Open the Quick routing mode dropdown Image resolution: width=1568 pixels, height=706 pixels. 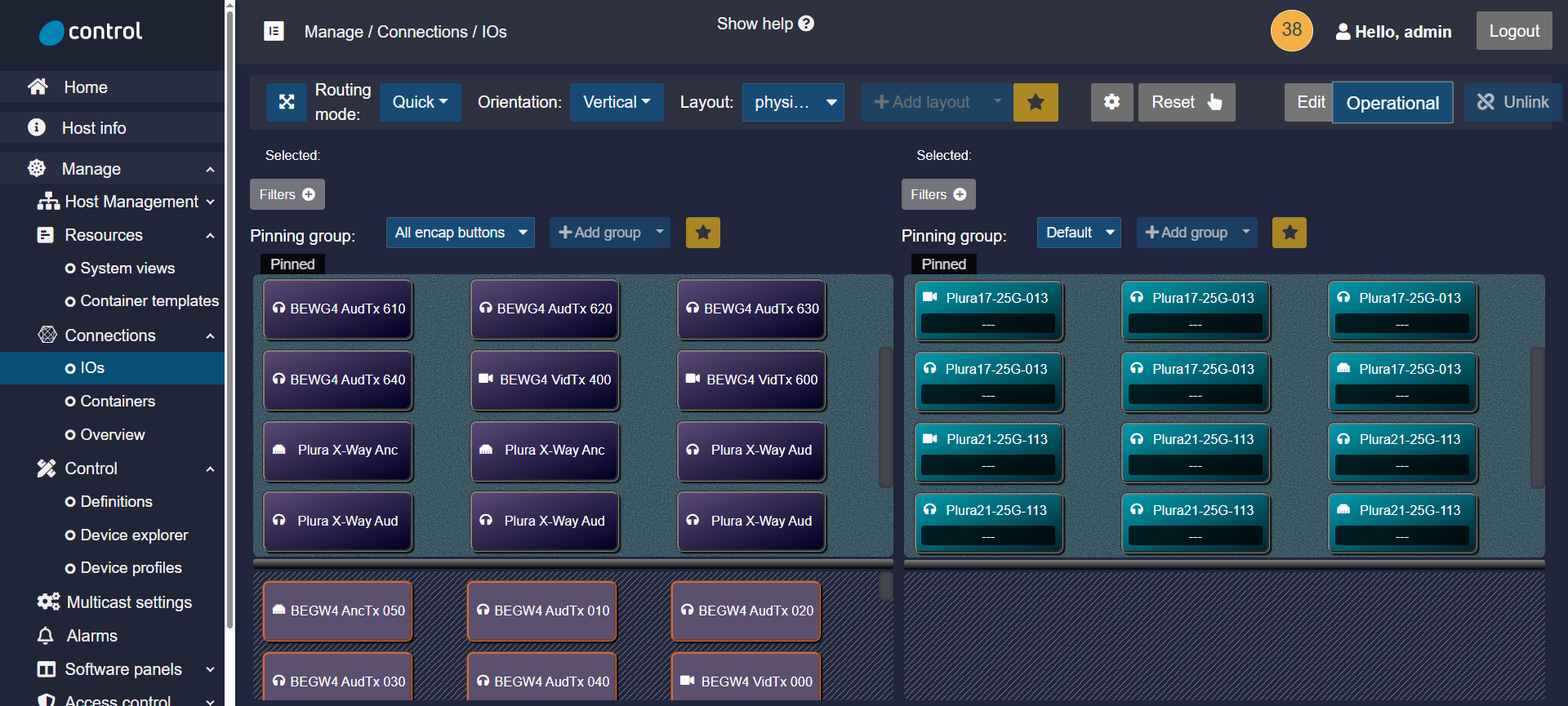click(420, 102)
